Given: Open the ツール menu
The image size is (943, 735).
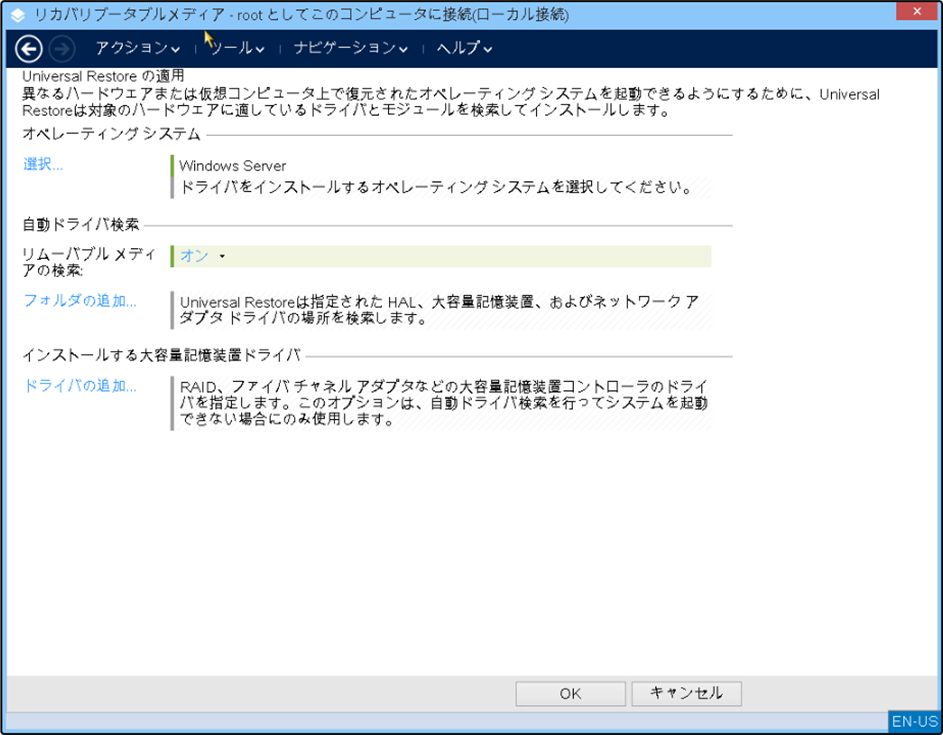Looking at the screenshot, I should tap(236, 48).
